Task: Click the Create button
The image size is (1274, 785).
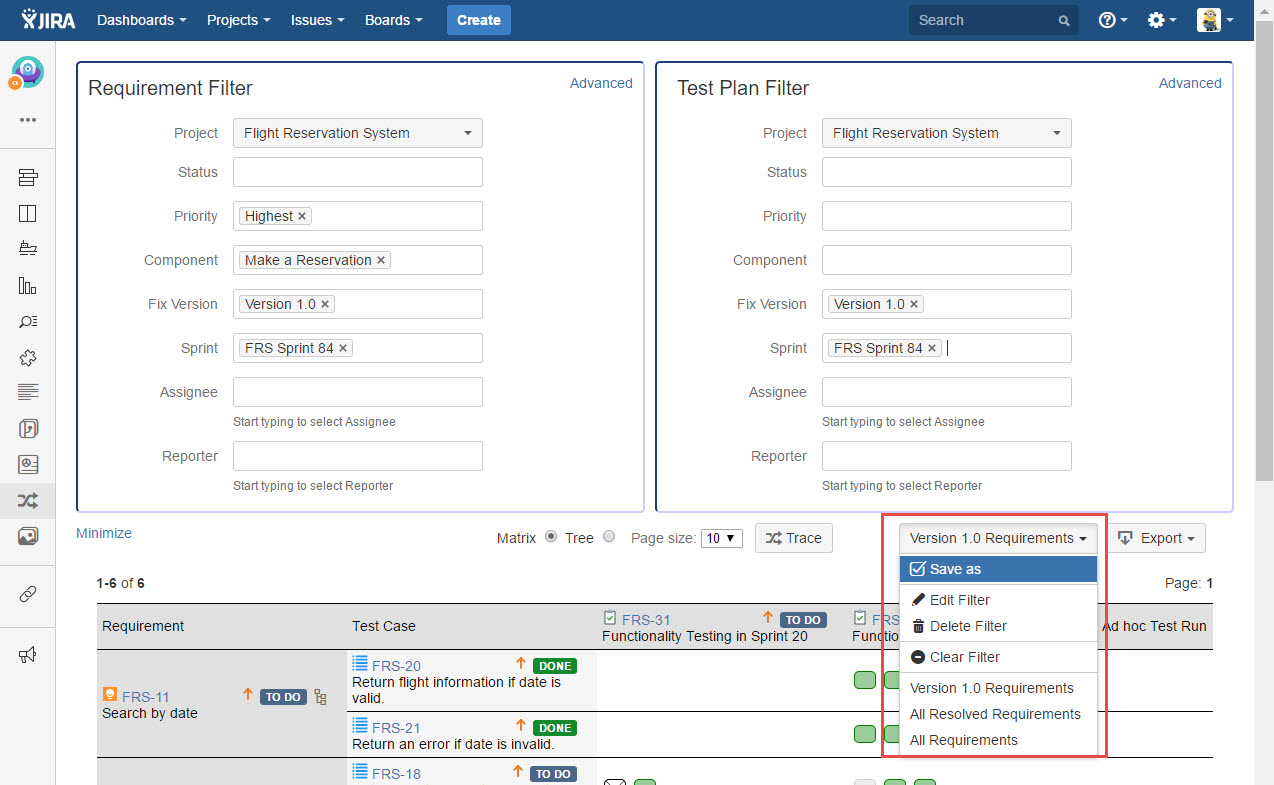Action: 479,20
